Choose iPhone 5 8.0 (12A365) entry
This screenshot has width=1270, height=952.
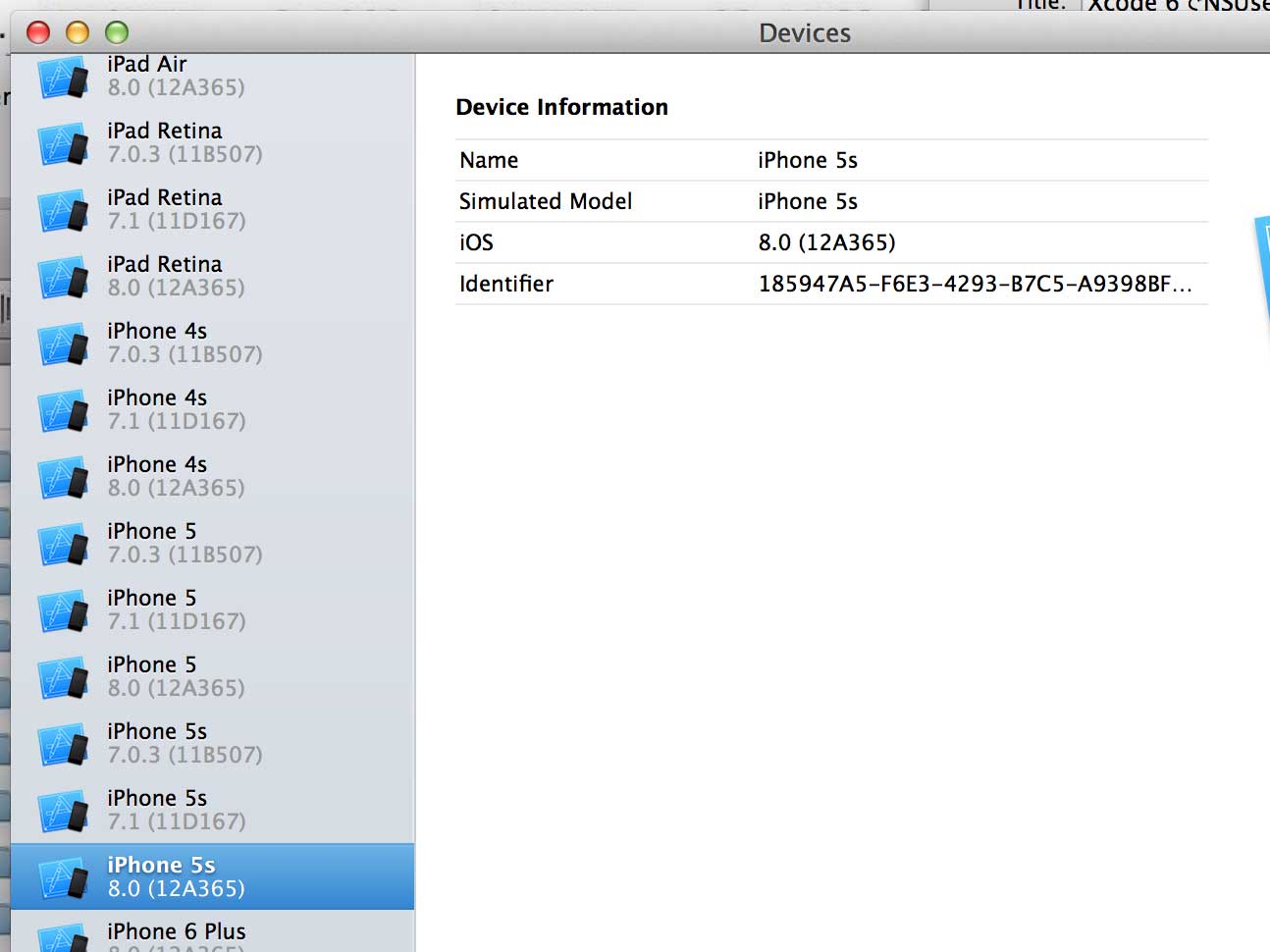coord(212,676)
